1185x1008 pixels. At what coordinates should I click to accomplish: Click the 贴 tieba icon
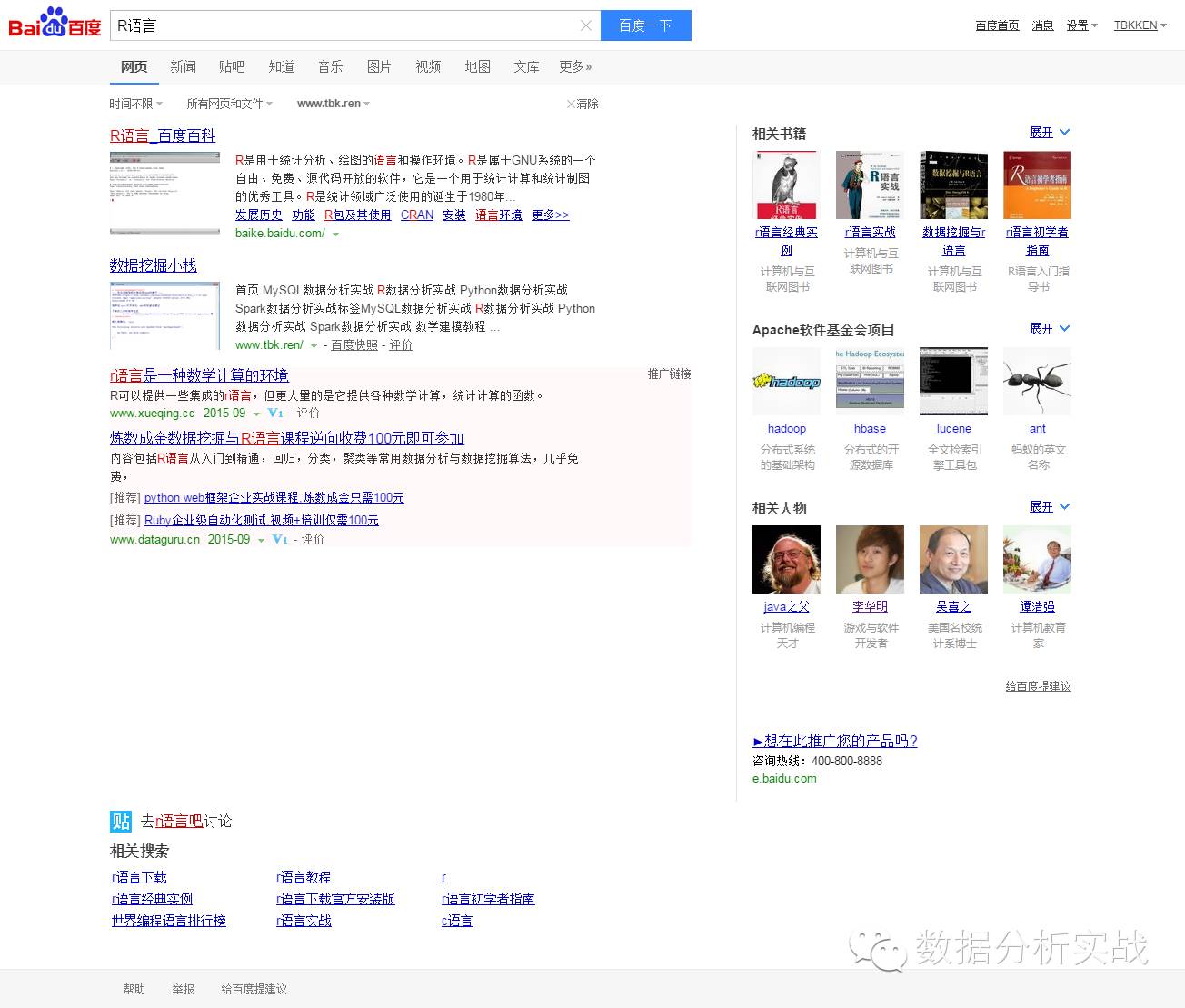click(x=121, y=821)
